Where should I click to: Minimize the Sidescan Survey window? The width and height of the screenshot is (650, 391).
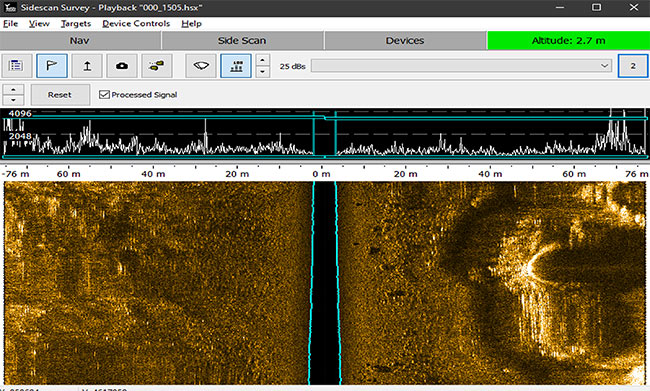(560, 7)
